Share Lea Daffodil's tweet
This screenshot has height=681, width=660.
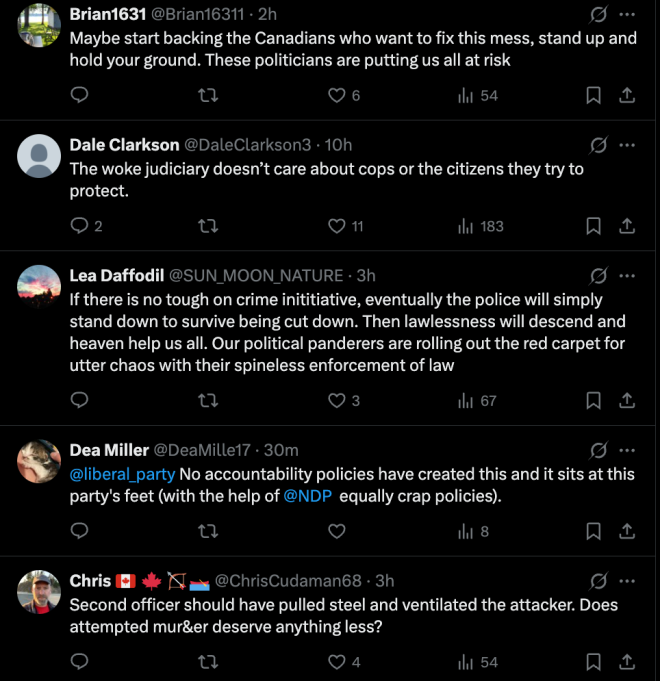627,400
